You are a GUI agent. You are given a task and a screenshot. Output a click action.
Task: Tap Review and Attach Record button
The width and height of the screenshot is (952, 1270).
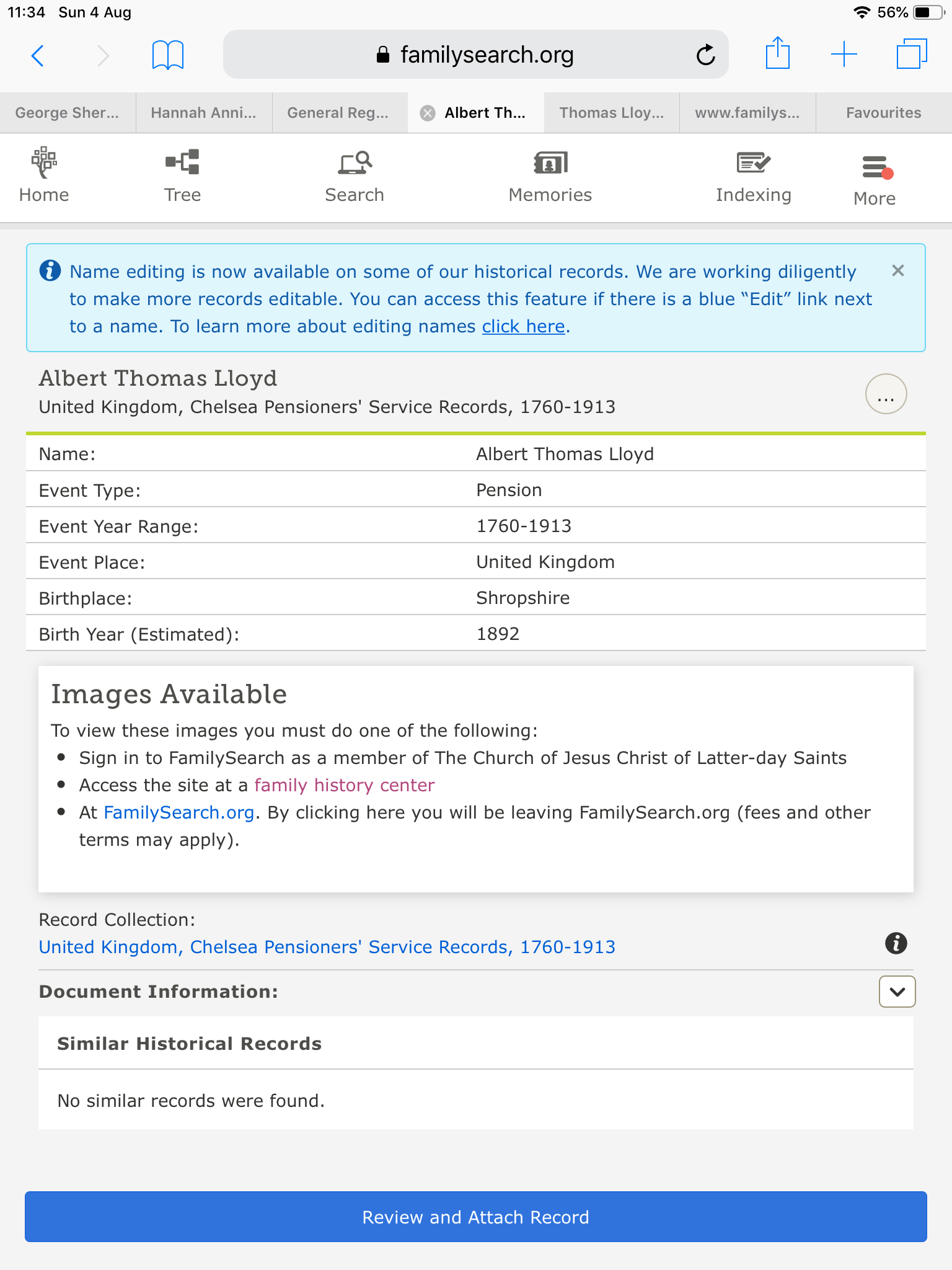click(476, 1217)
